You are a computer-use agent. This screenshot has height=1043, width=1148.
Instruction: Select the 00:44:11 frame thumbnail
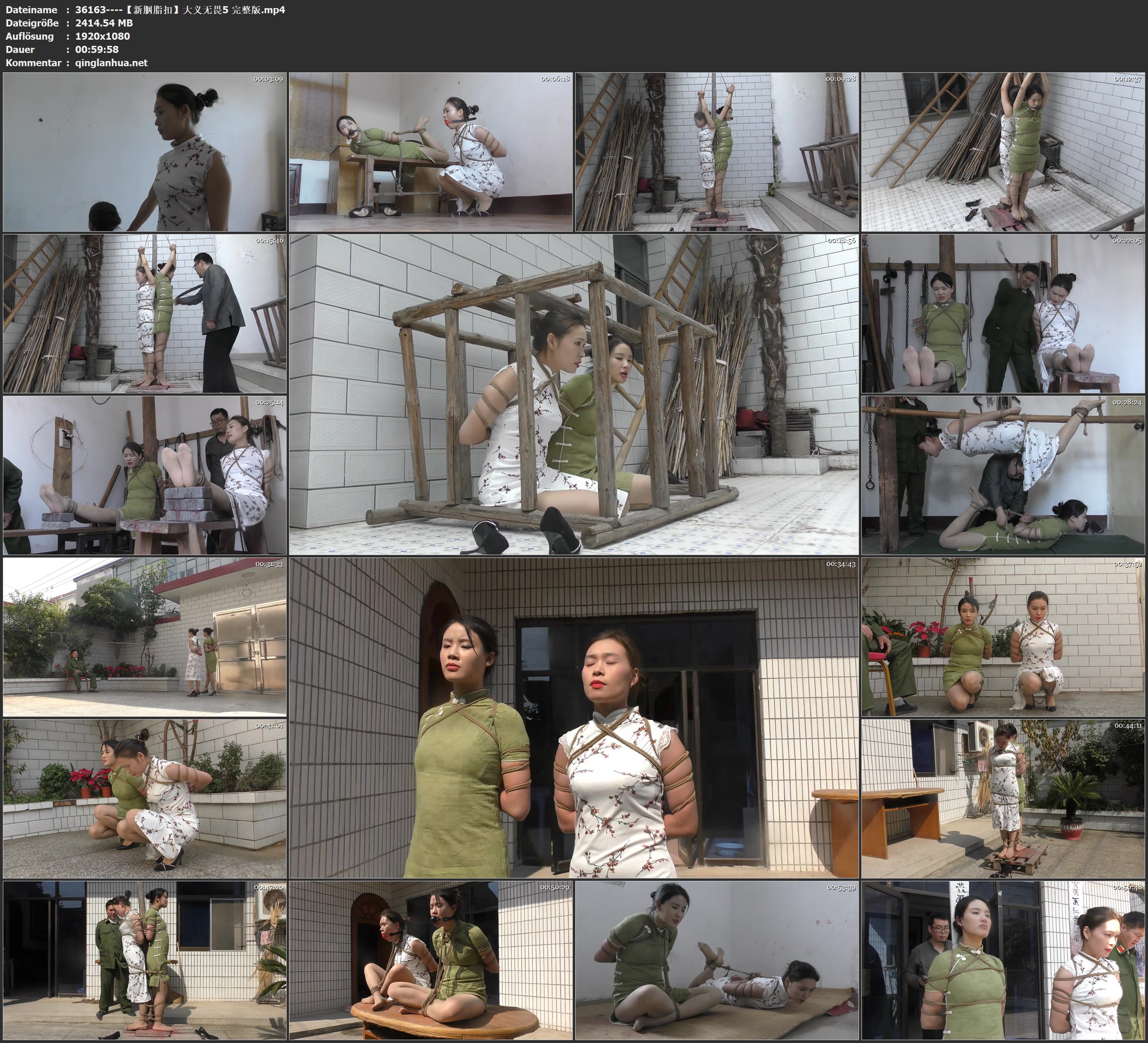click(x=1002, y=799)
